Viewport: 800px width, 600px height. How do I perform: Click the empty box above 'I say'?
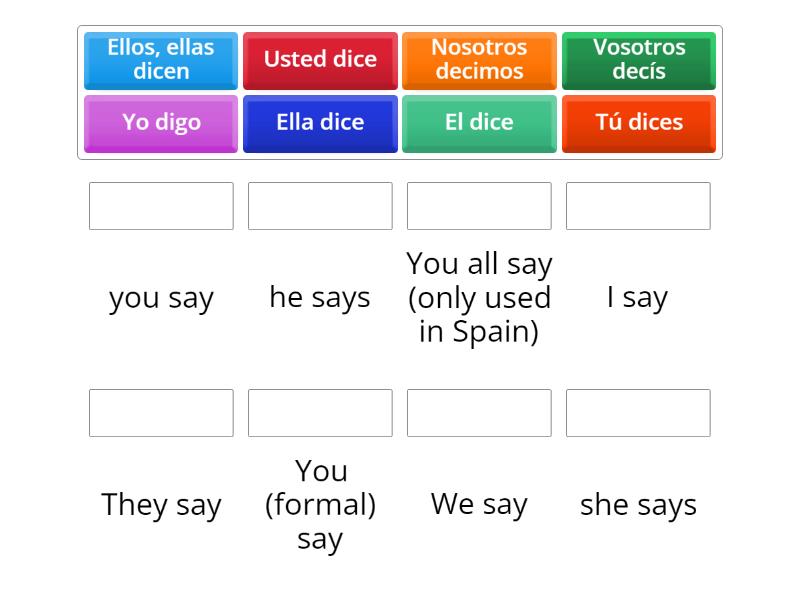(x=638, y=206)
